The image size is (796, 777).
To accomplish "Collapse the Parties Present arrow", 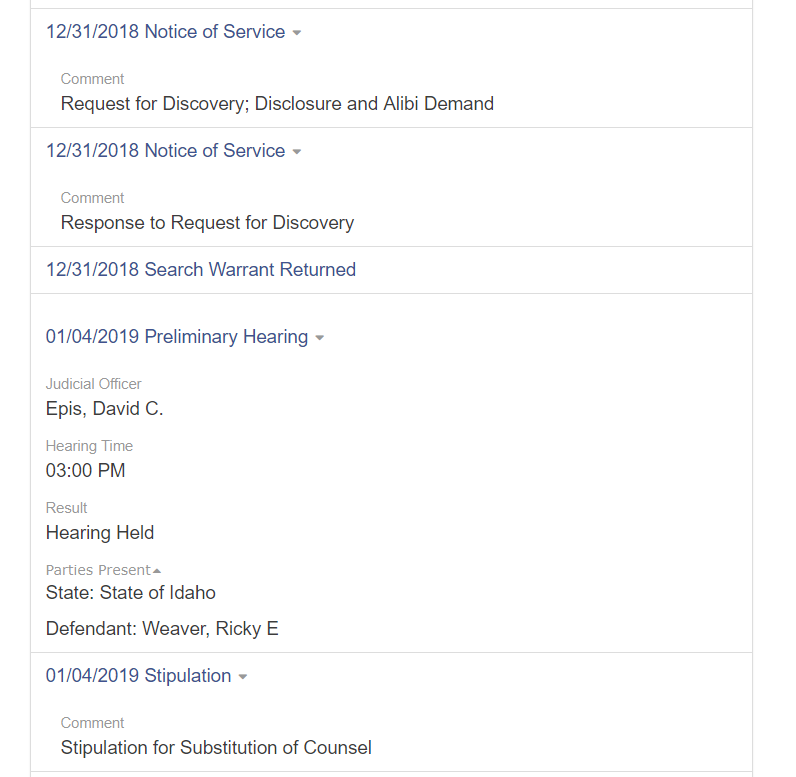I will [157, 571].
